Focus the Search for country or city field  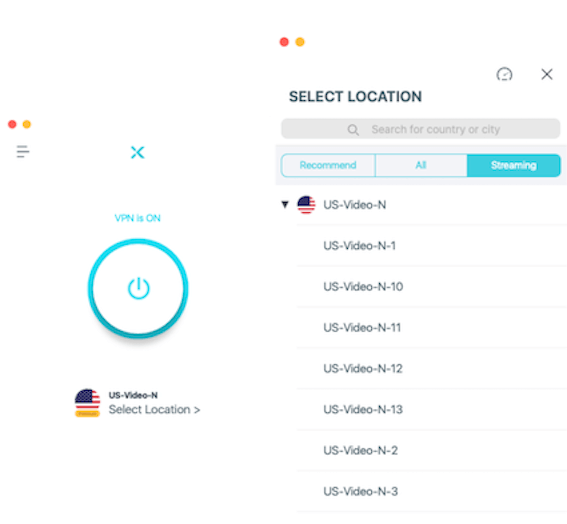tap(421, 129)
